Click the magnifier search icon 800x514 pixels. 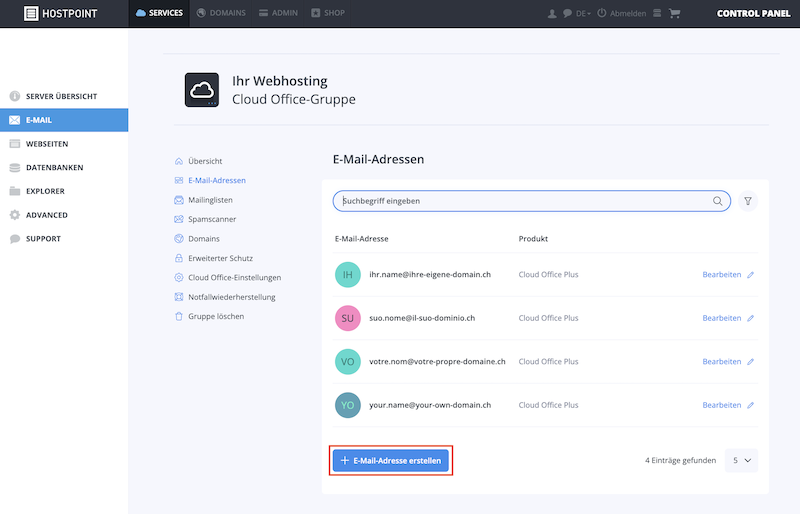717,201
